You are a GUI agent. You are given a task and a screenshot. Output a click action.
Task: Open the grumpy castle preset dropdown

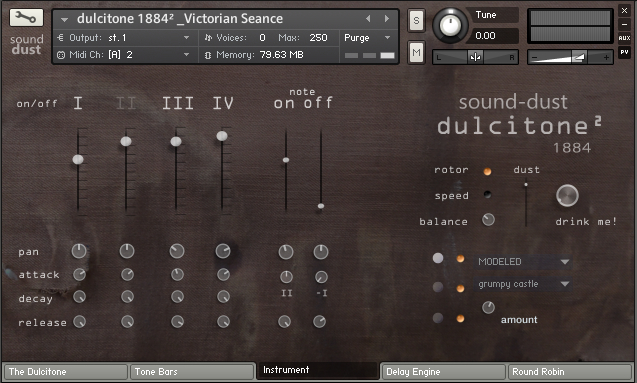pos(524,284)
